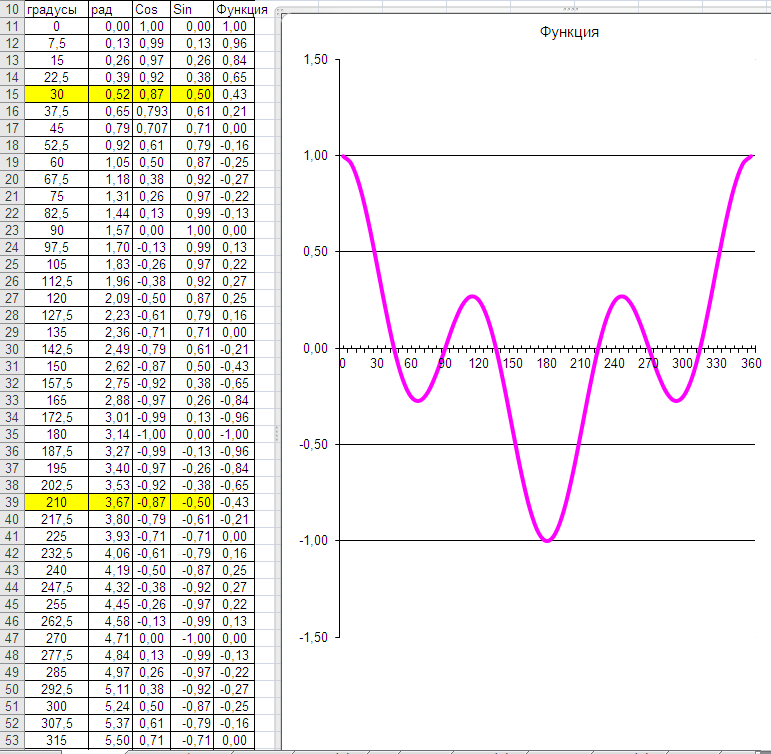
Task: Select the degrees cell 60
Action: (x=57, y=162)
